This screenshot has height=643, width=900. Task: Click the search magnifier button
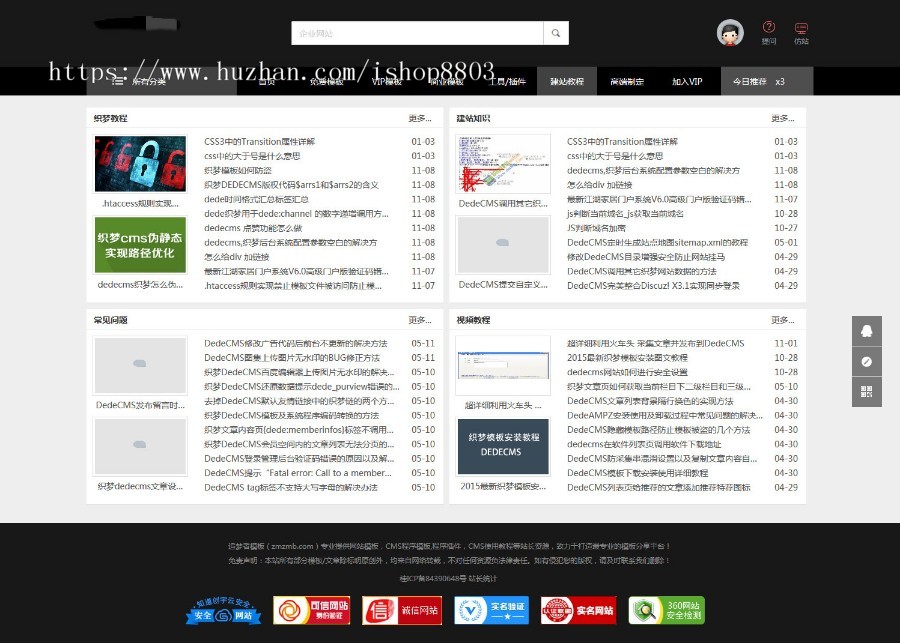[x=556, y=32]
